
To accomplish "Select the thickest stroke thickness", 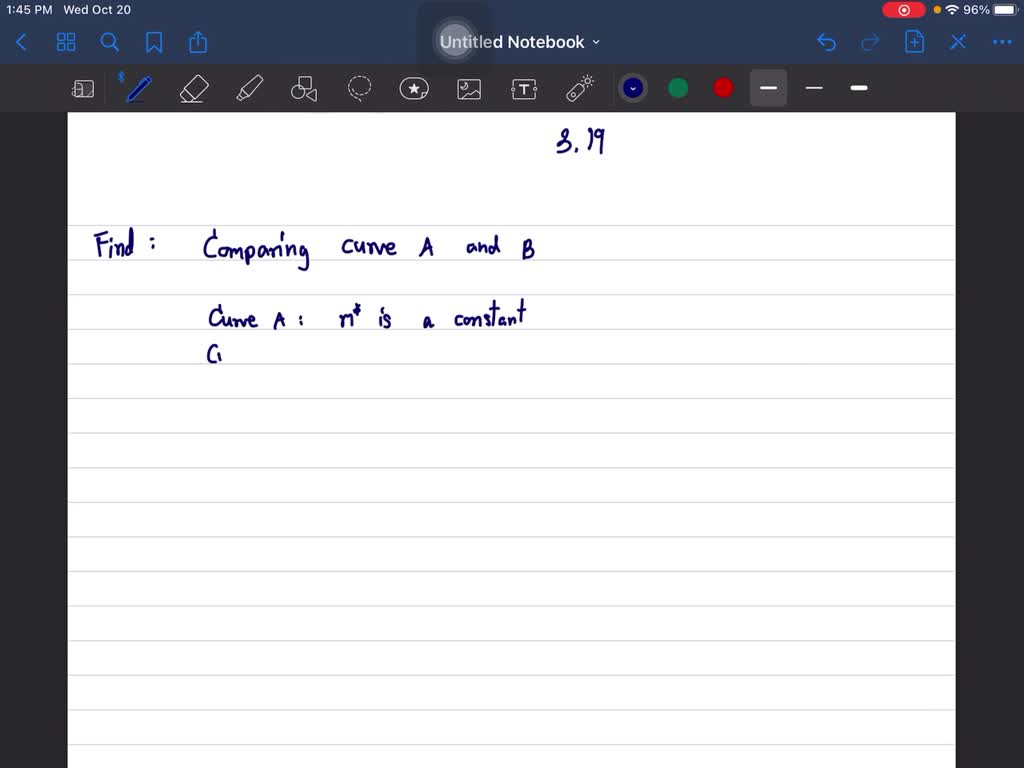I will 859,88.
